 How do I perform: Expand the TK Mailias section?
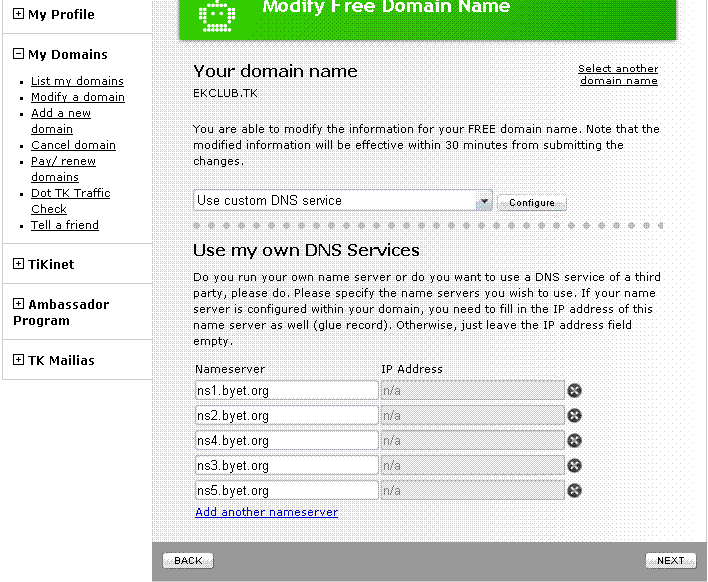(x=18, y=360)
